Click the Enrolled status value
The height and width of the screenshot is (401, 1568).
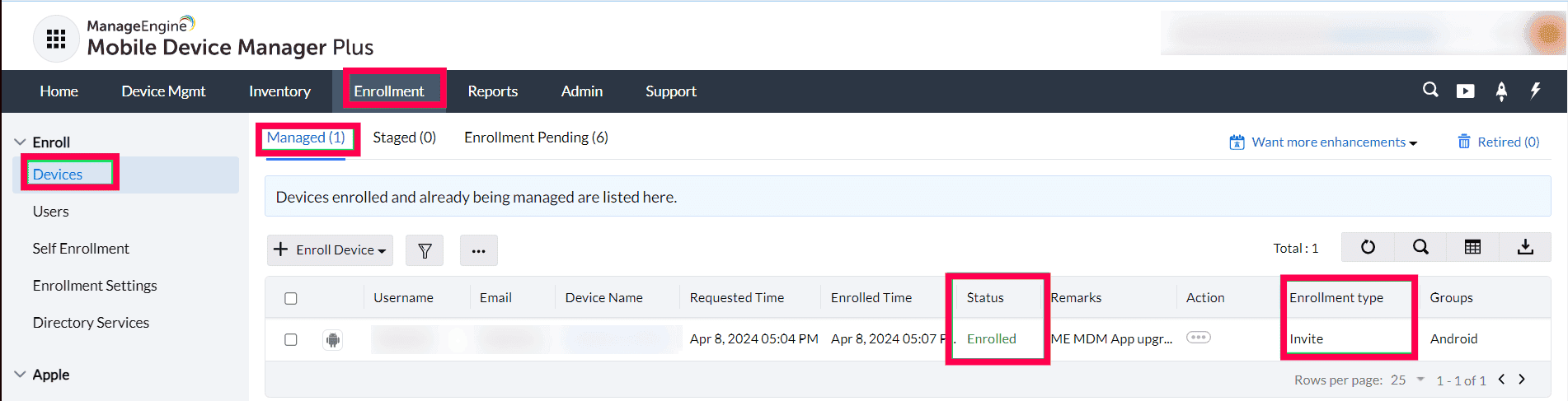[991, 338]
